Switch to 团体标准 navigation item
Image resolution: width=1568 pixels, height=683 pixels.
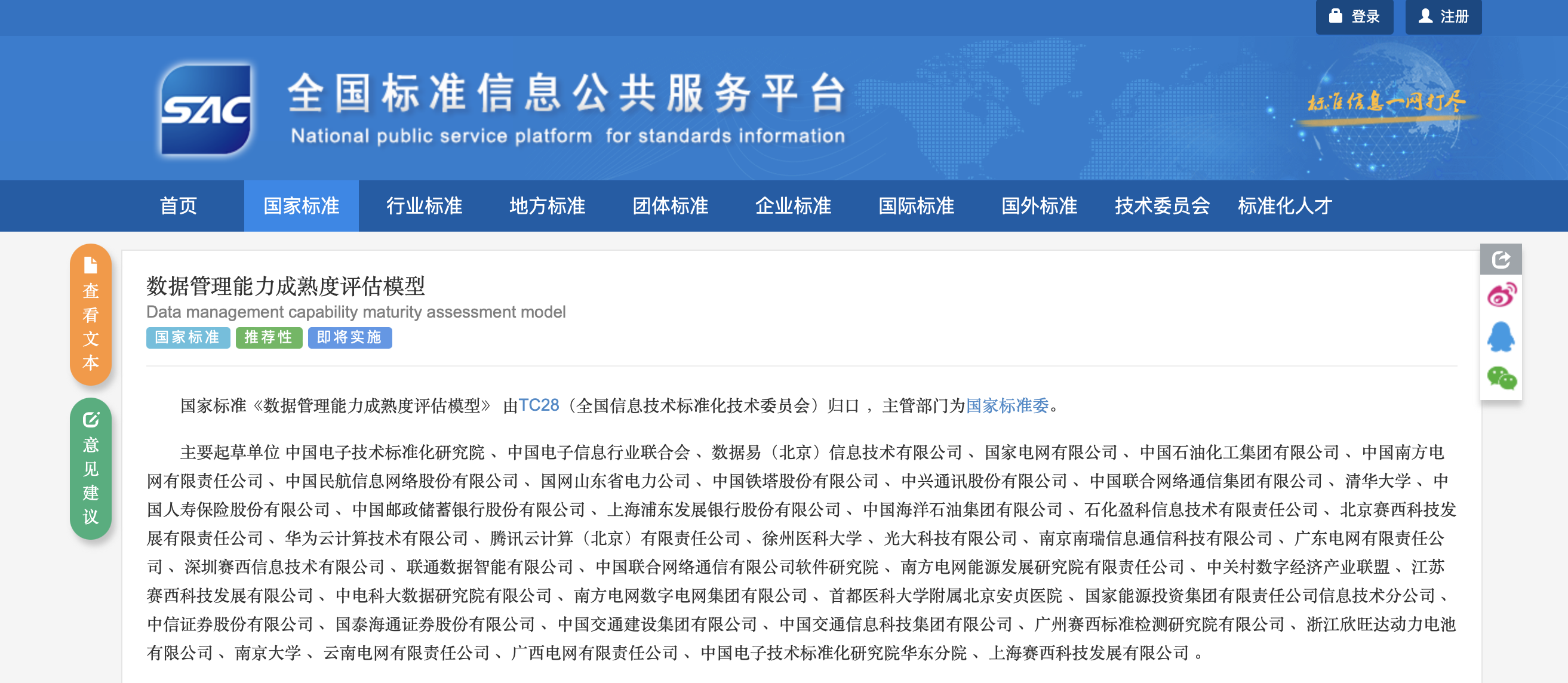tap(670, 206)
